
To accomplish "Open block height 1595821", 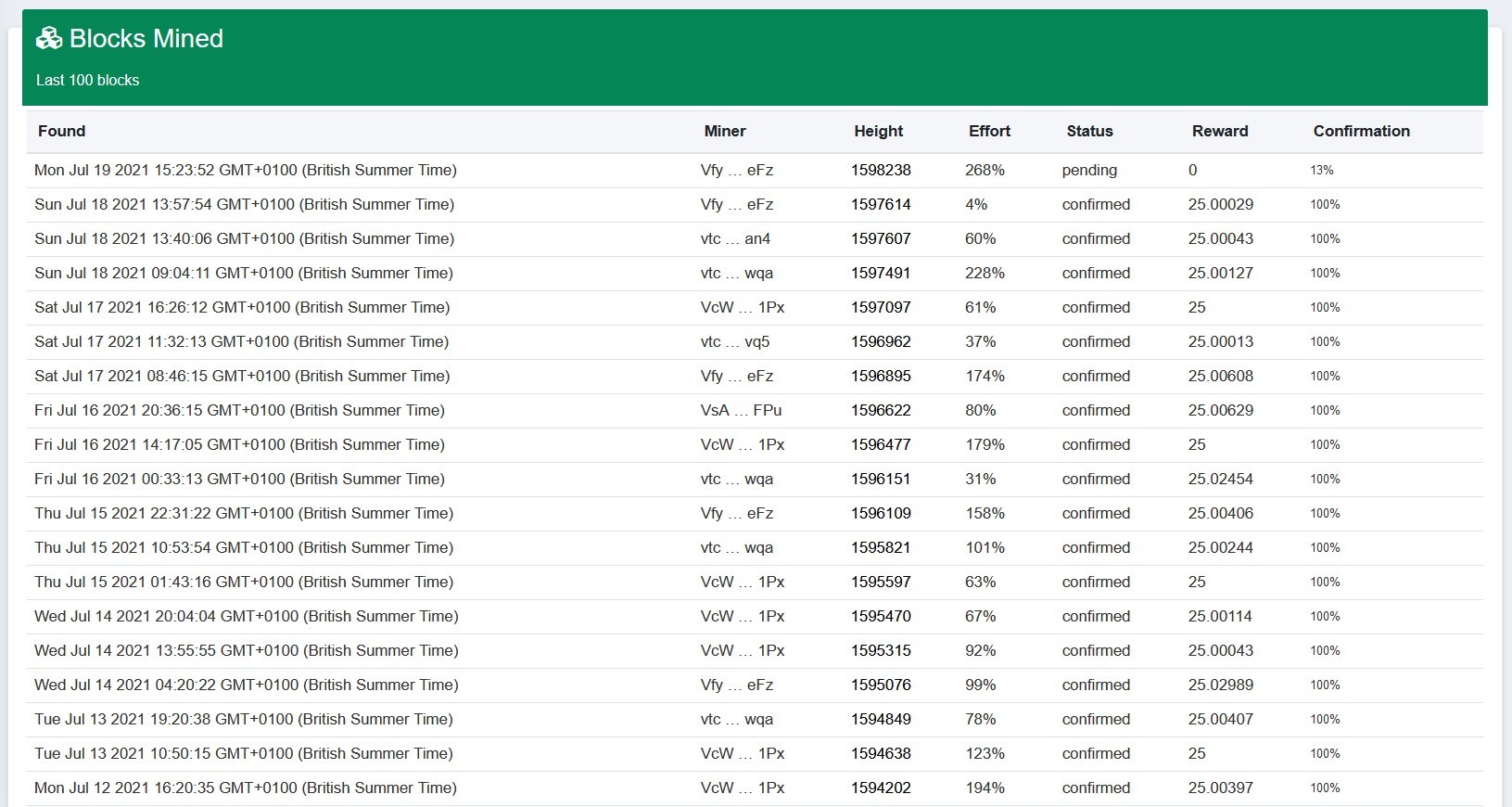I will point(881,547).
